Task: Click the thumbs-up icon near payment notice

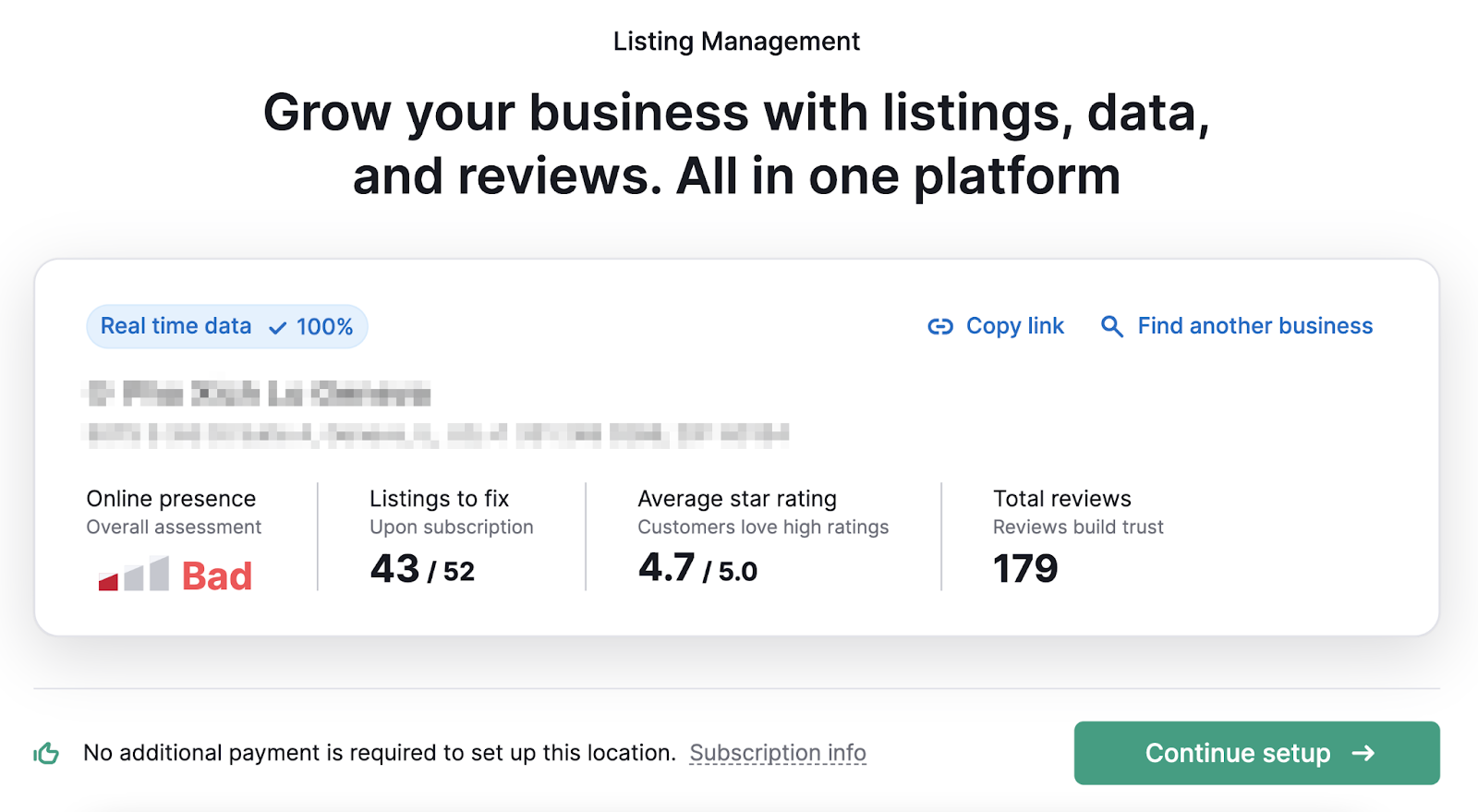Action: click(46, 754)
